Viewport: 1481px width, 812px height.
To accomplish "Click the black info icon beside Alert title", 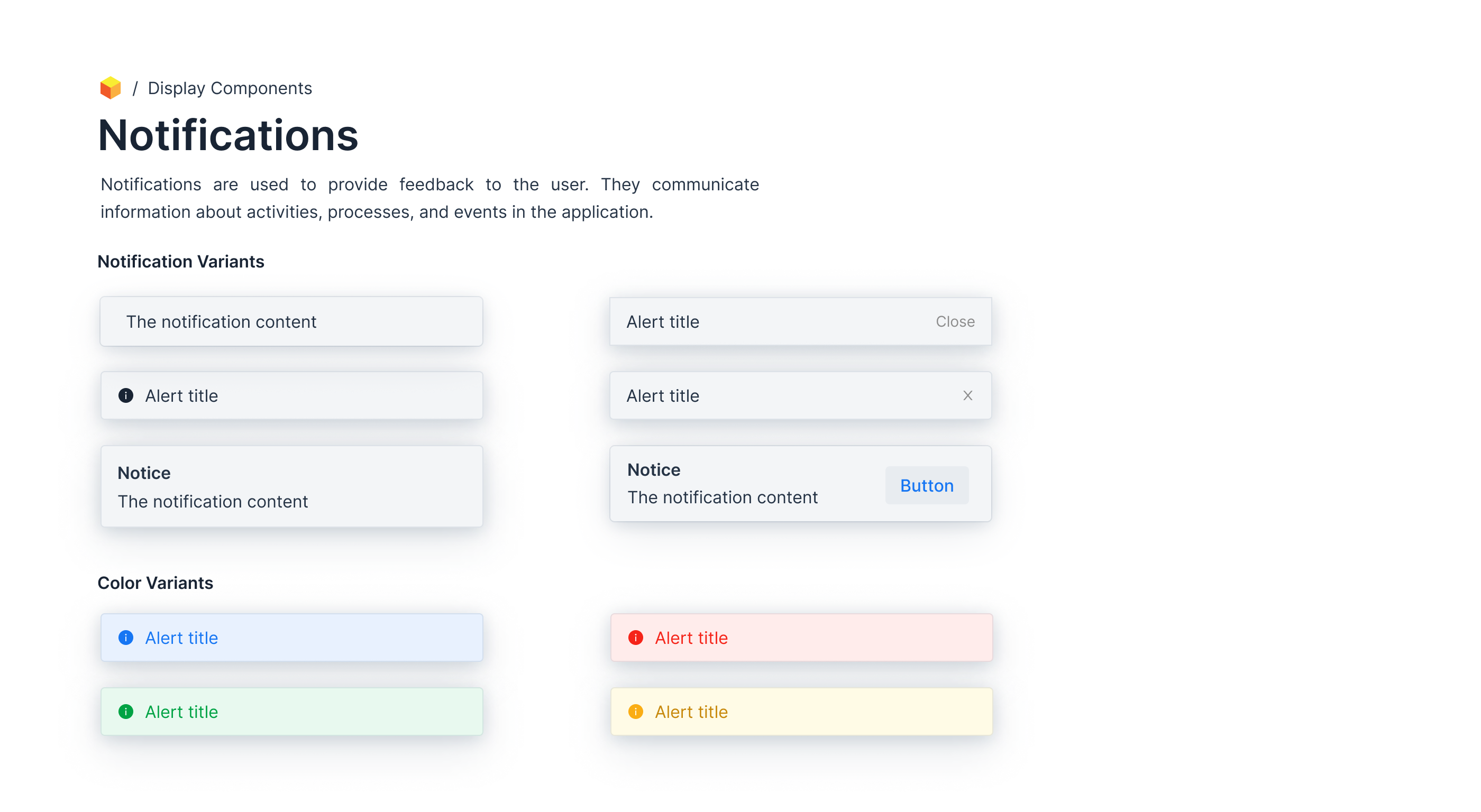I will 126,395.
